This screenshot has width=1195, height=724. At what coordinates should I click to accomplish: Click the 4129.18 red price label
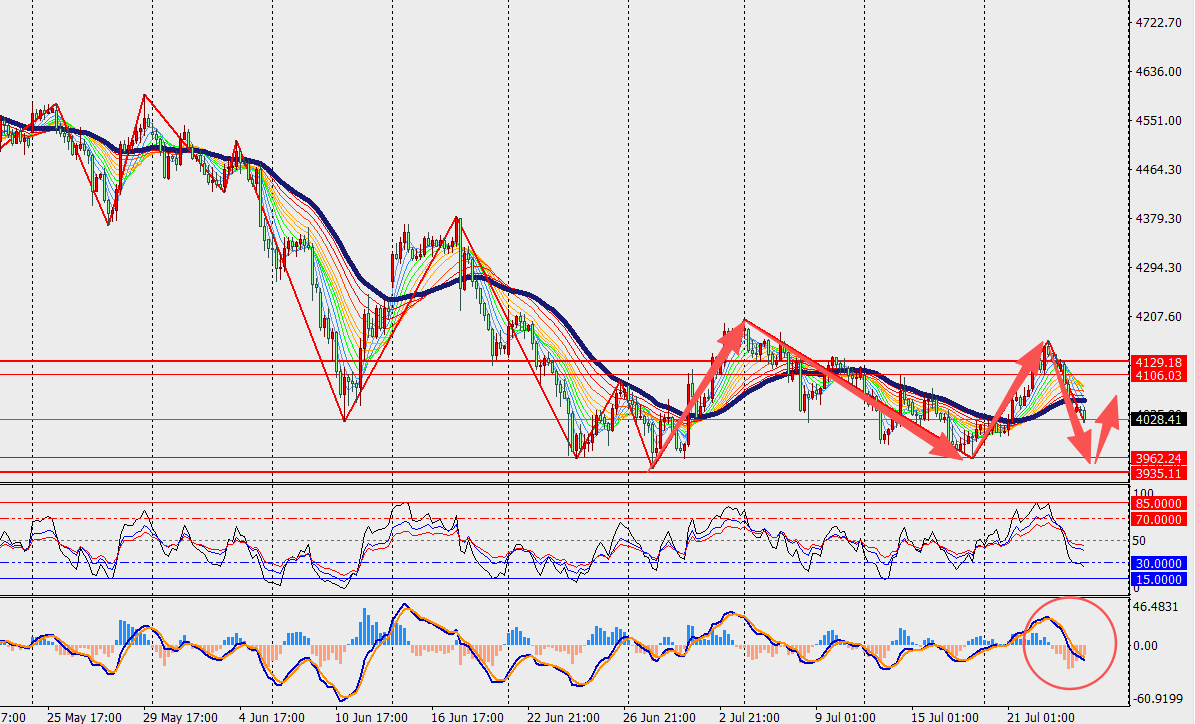pyautogui.click(x=1158, y=362)
